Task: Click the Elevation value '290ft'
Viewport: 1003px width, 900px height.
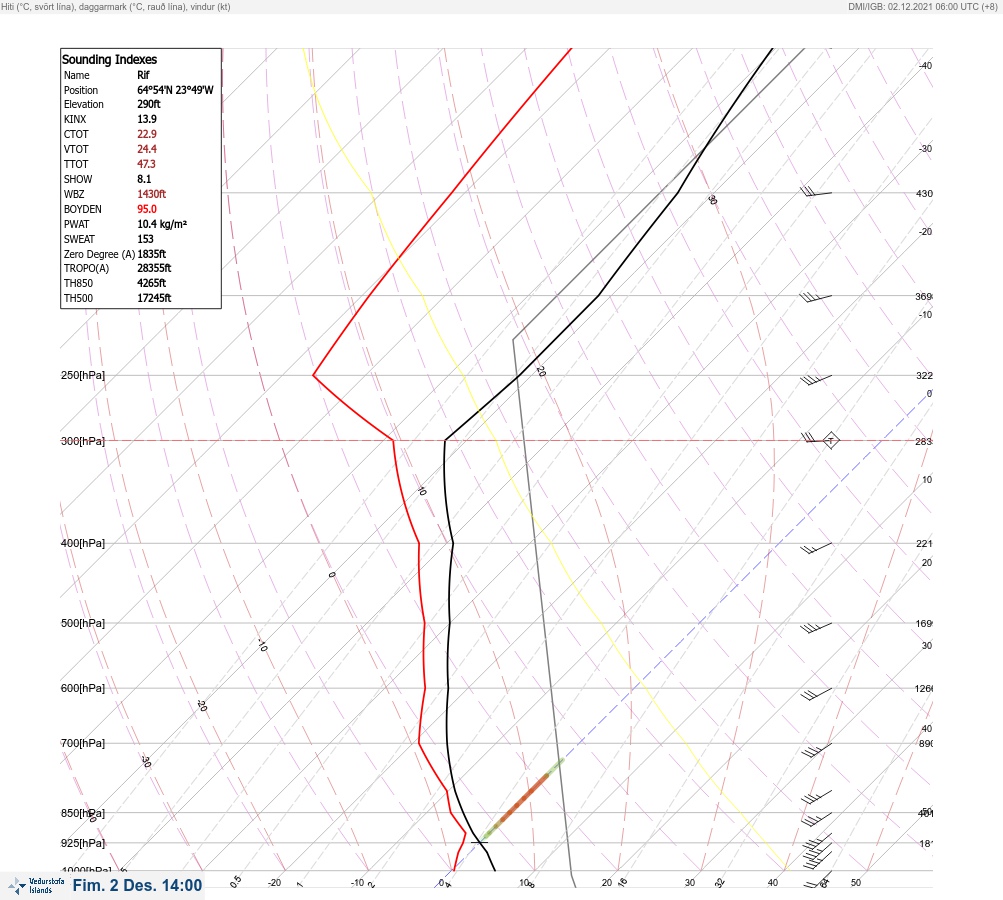Action: (x=149, y=104)
